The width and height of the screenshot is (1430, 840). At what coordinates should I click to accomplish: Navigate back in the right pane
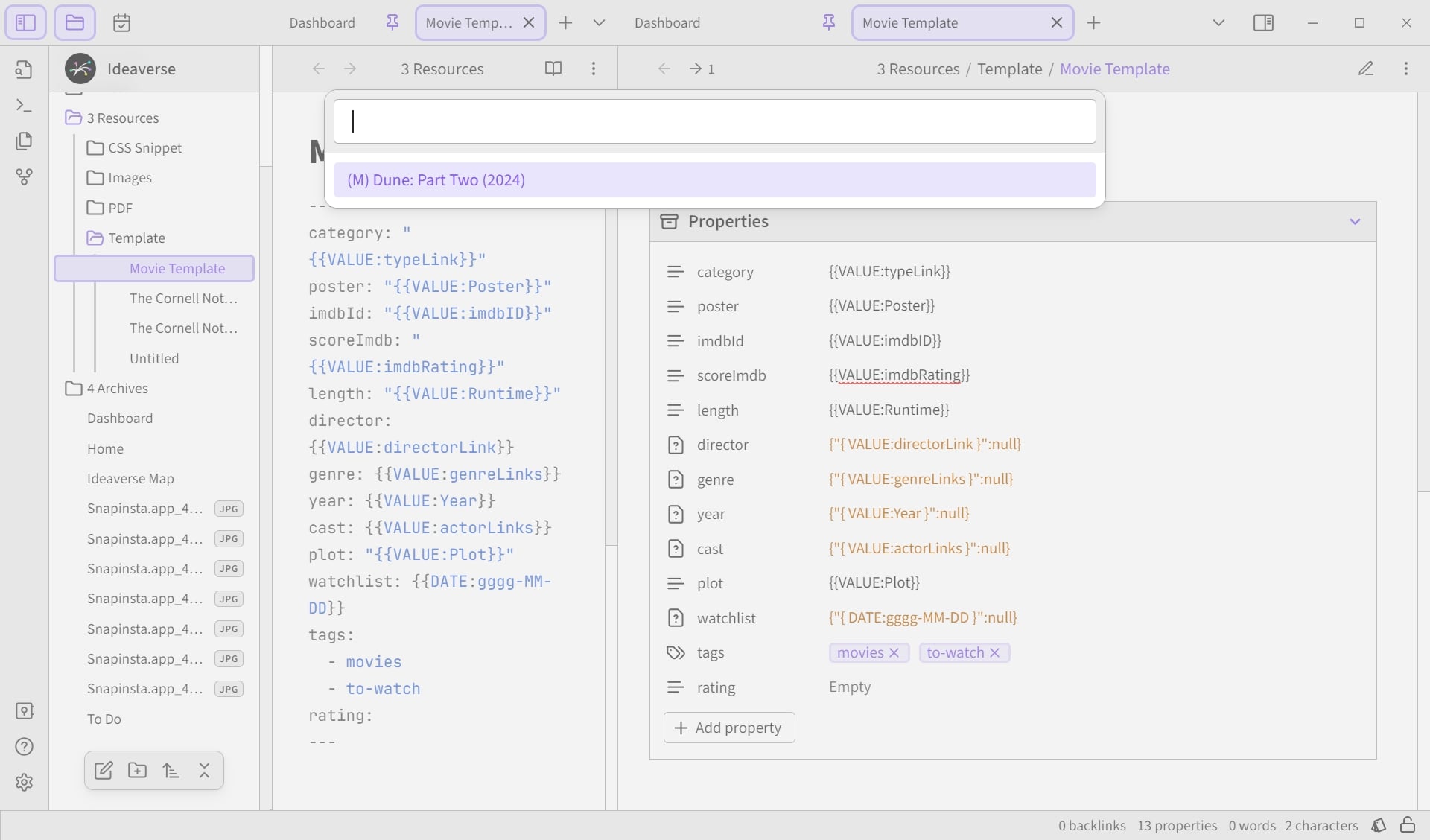[x=664, y=69]
